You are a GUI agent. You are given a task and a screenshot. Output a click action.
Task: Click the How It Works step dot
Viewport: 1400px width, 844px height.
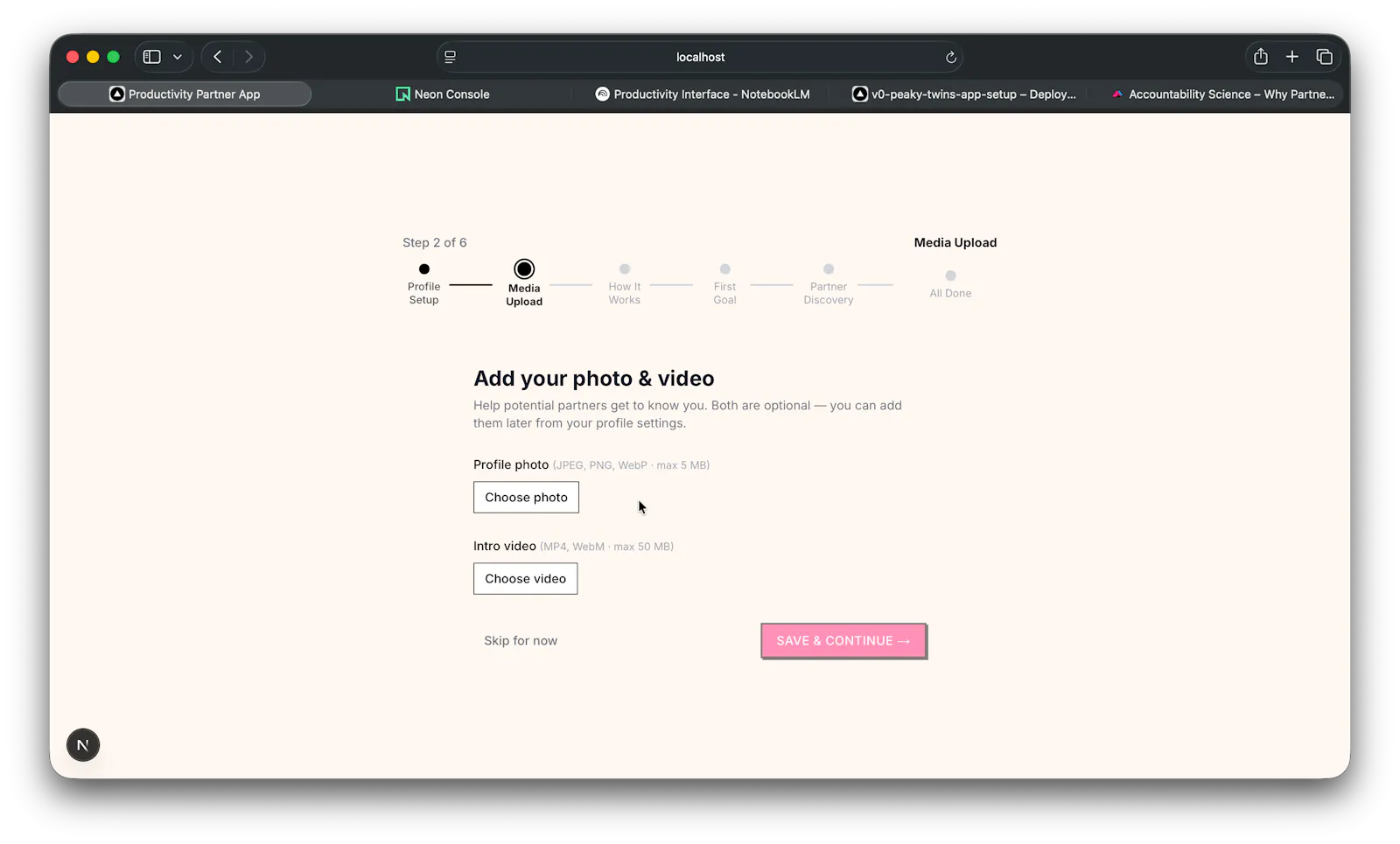pos(625,269)
